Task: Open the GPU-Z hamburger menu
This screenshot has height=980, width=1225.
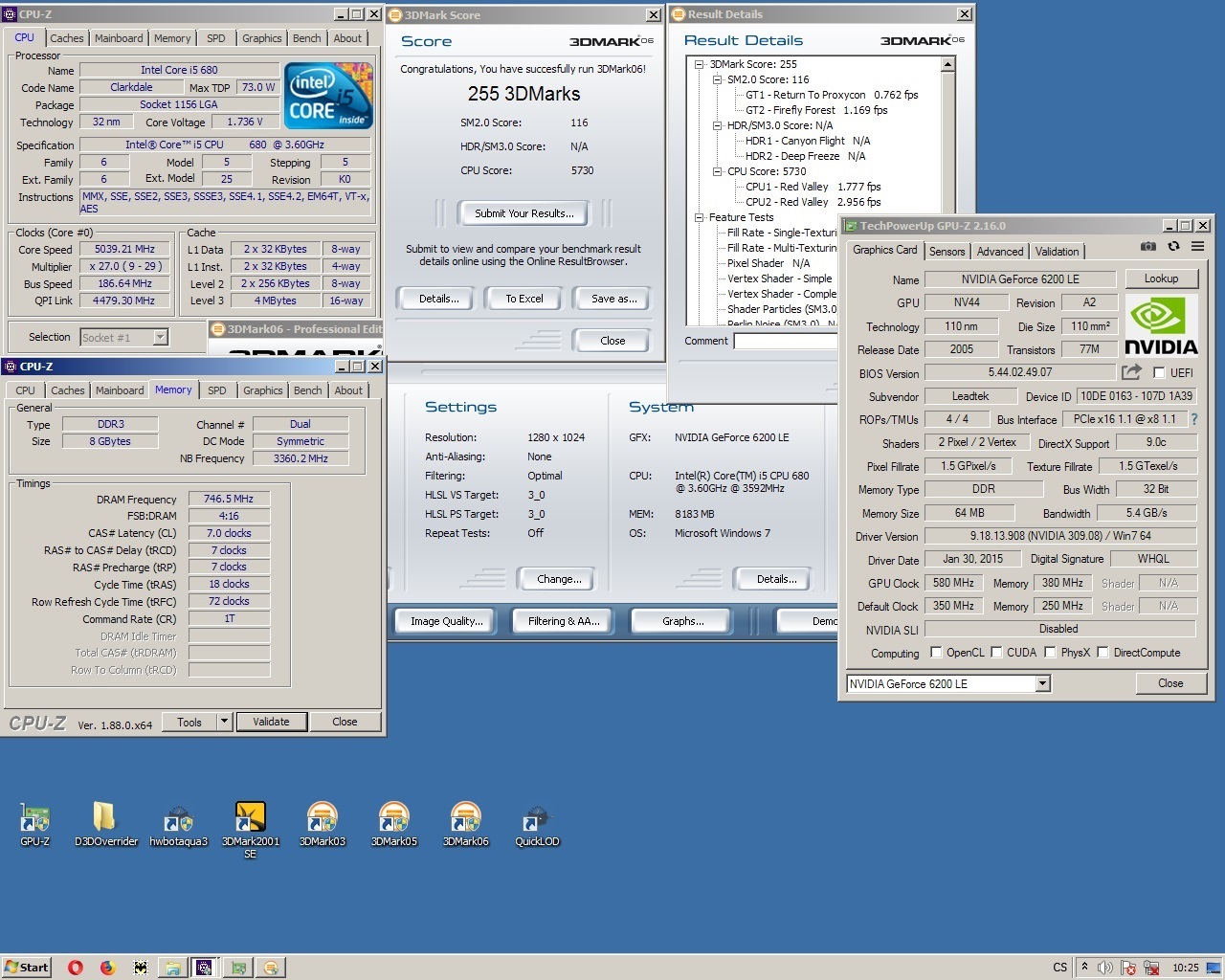Action: tap(1197, 247)
